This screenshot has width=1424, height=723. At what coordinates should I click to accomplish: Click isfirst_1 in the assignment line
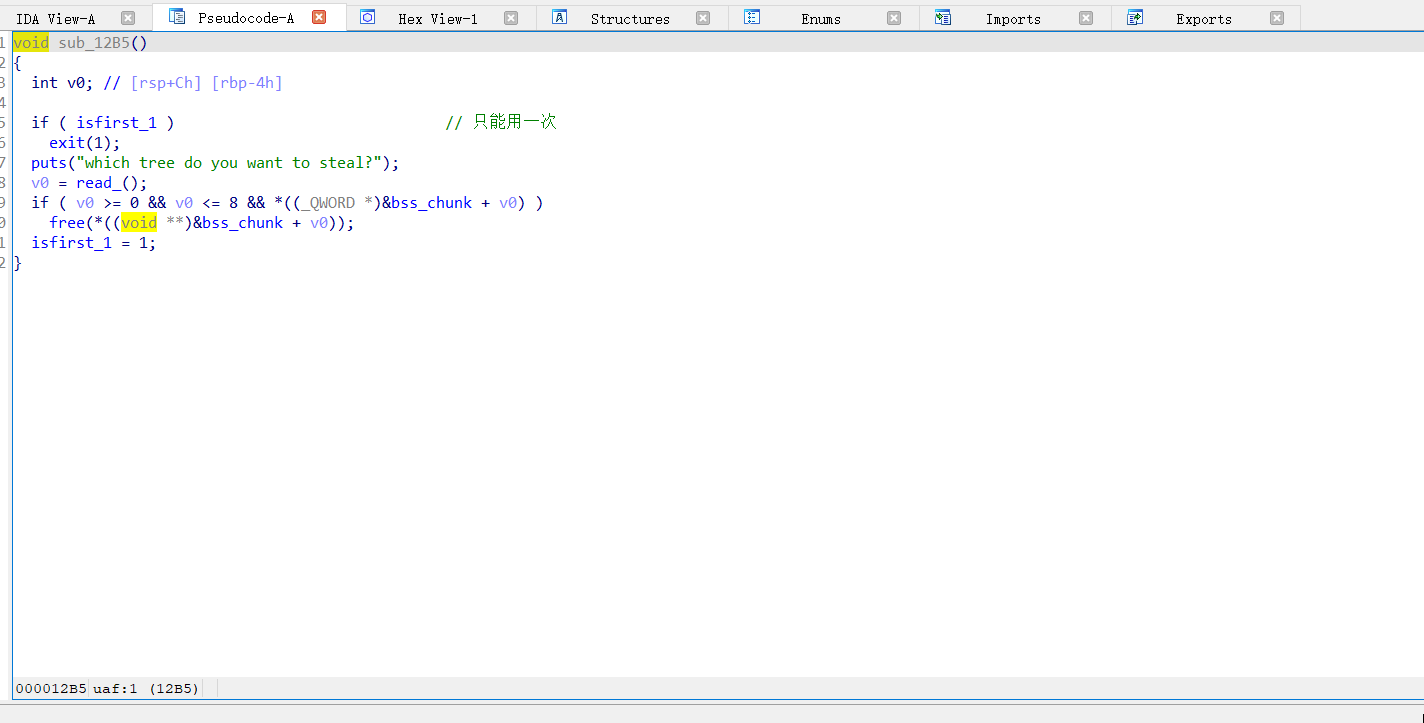(72, 243)
